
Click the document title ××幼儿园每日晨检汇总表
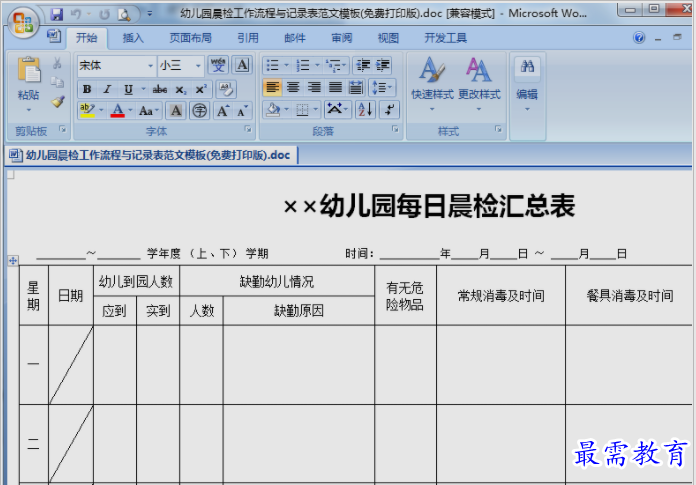[429, 206]
